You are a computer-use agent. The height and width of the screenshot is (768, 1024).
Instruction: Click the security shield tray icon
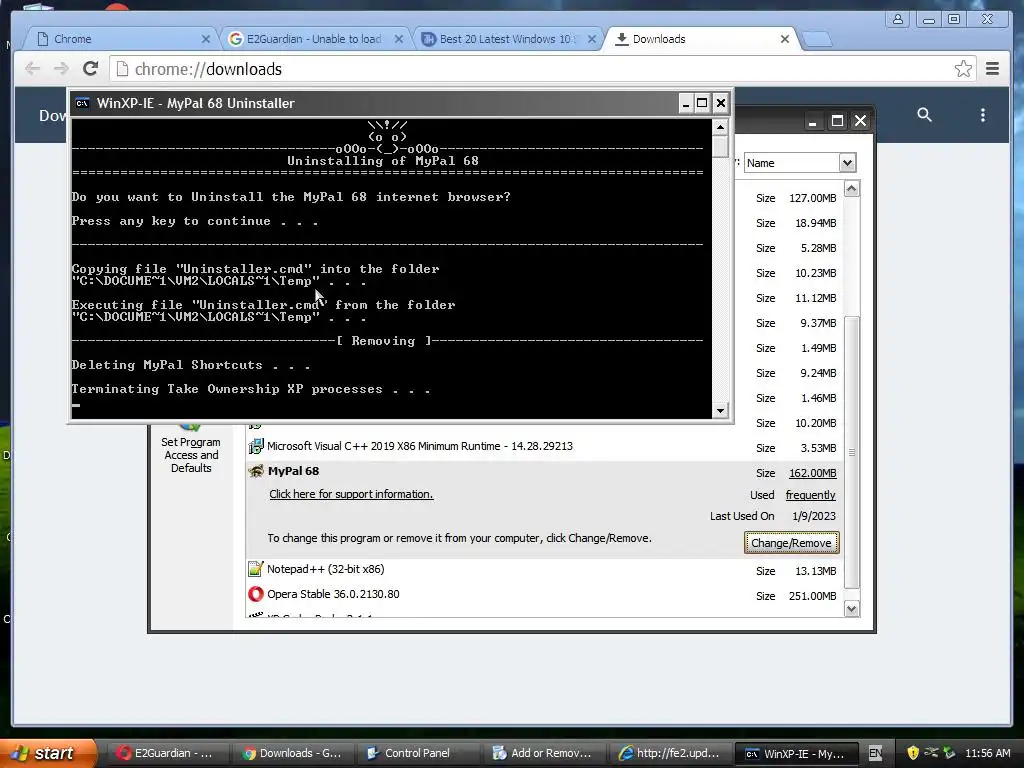click(913, 753)
